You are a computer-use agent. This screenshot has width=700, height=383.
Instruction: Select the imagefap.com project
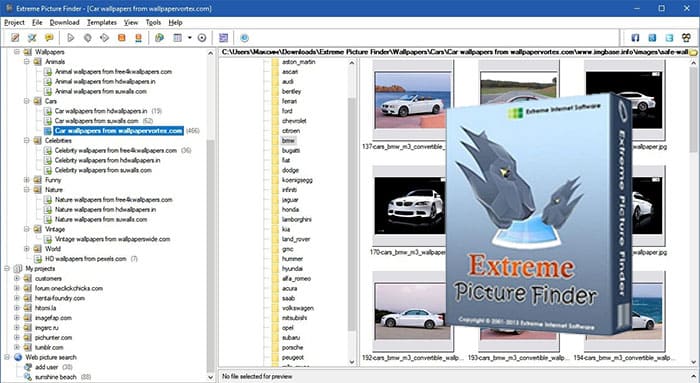click(53, 318)
